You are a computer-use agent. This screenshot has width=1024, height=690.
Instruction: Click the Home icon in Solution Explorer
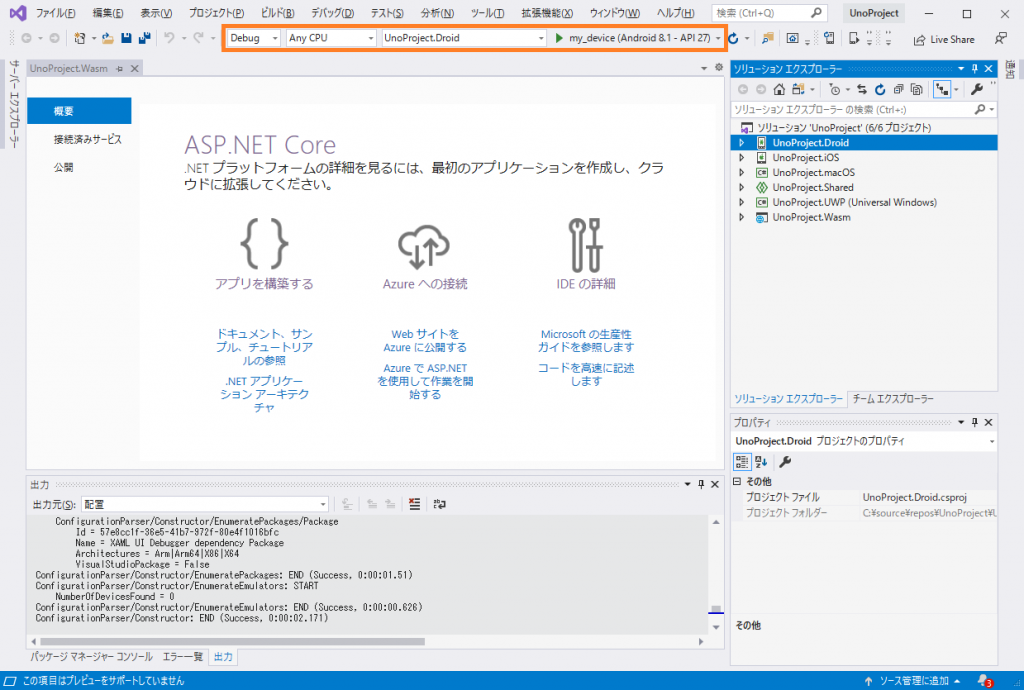(x=779, y=89)
